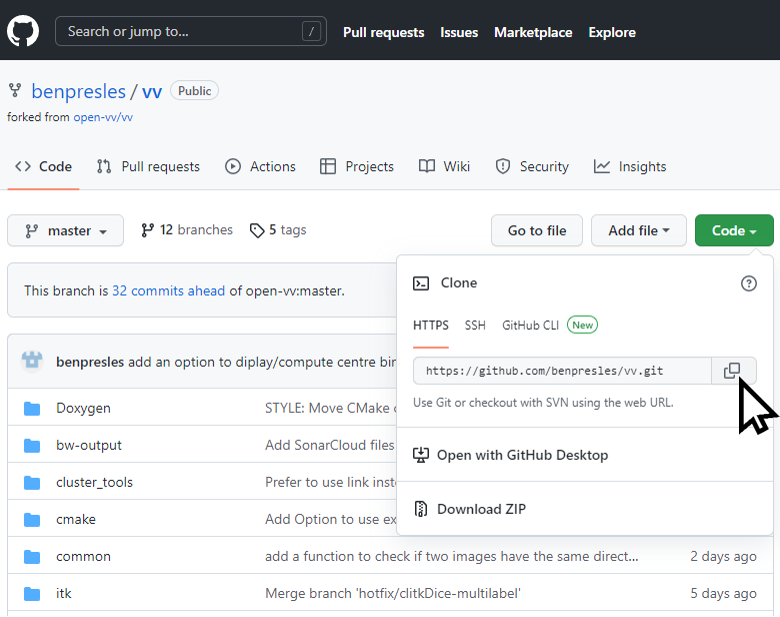Open the 'Add Option to use' commit message
Image resolution: width=780 pixels, height=617 pixels.
(x=331, y=519)
